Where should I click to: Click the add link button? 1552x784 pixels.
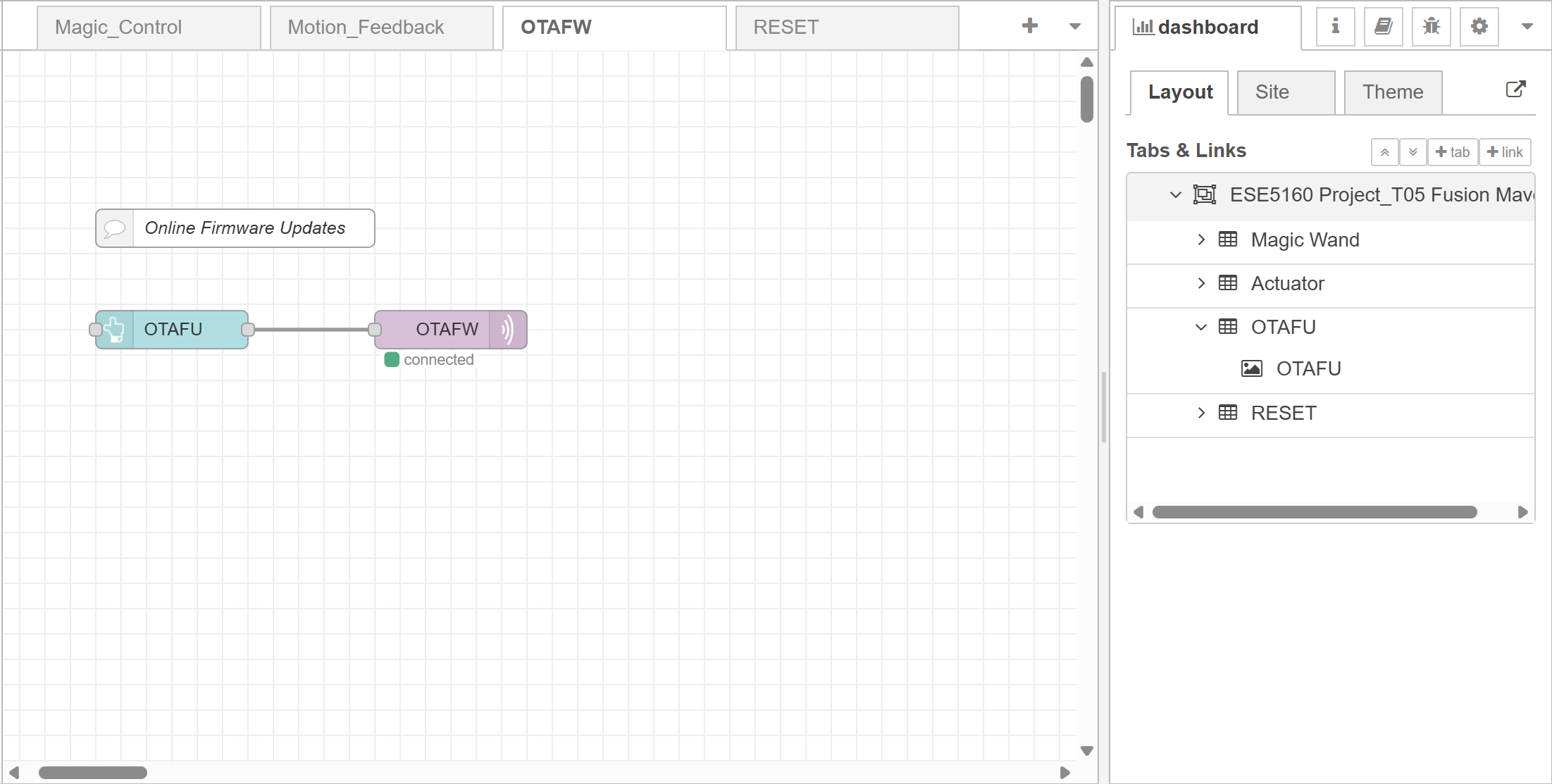[x=1505, y=152]
